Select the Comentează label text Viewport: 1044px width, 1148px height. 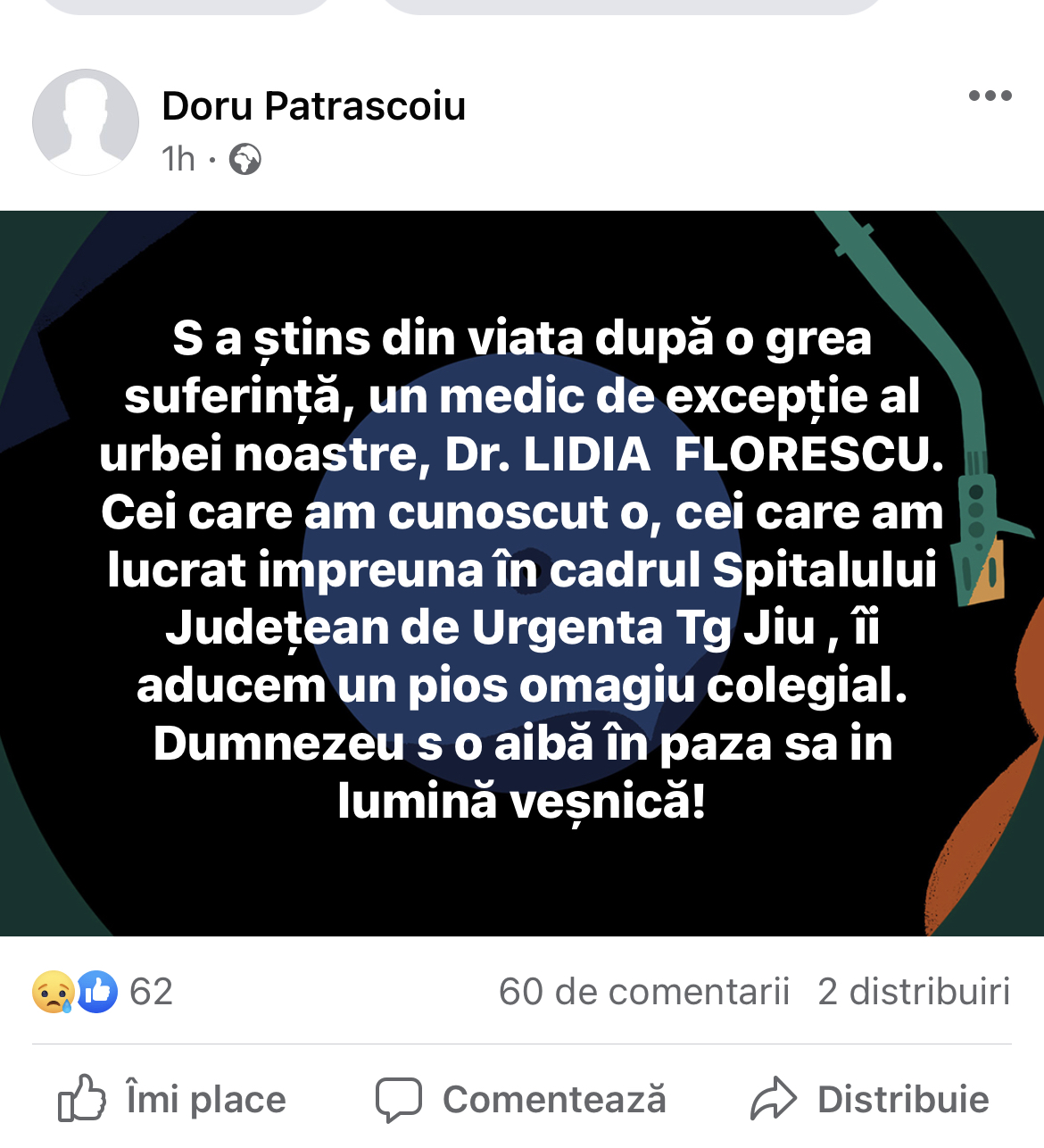pos(554,1100)
